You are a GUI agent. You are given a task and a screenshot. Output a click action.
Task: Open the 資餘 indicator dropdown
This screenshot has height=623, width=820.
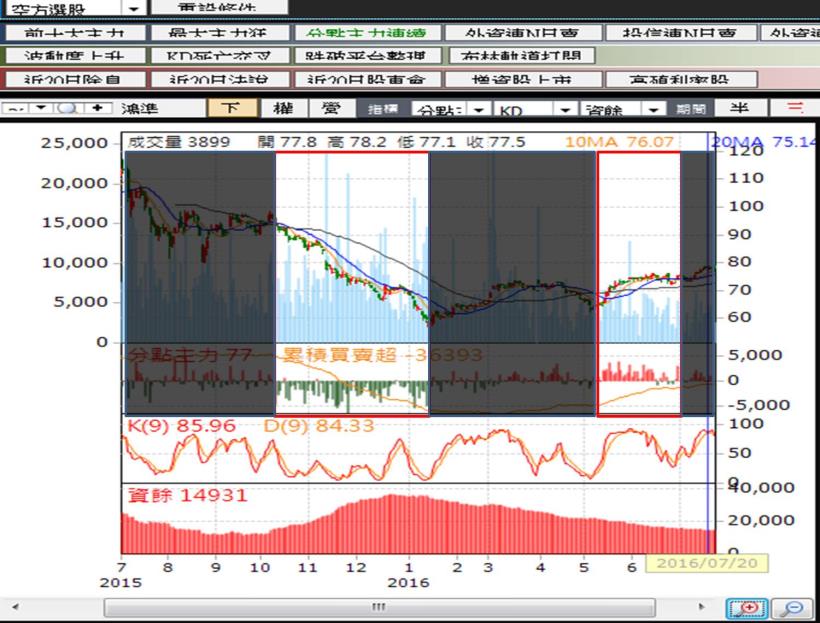[x=652, y=109]
